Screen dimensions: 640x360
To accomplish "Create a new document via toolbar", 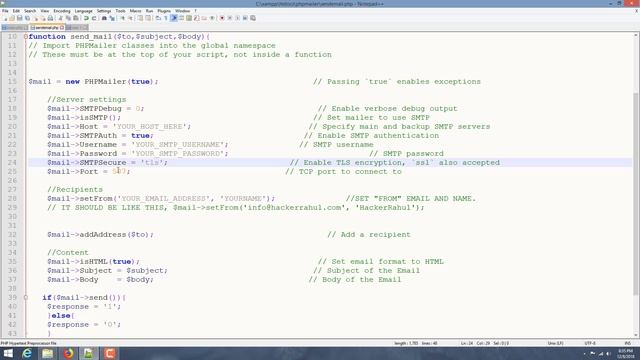I will 5,18.
